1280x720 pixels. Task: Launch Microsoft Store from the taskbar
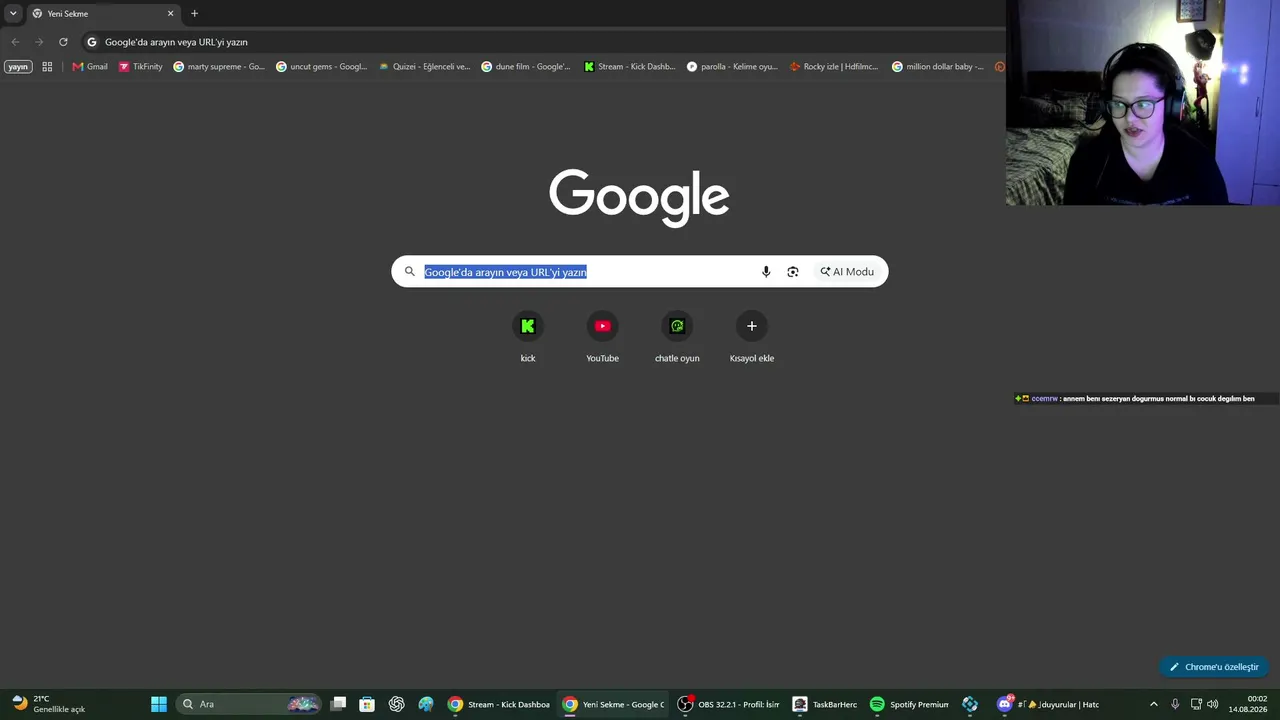coord(367,704)
